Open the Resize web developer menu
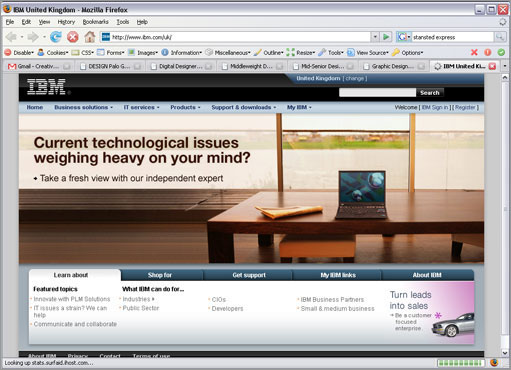This screenshot has width=511, height=370. click(300, 53)
